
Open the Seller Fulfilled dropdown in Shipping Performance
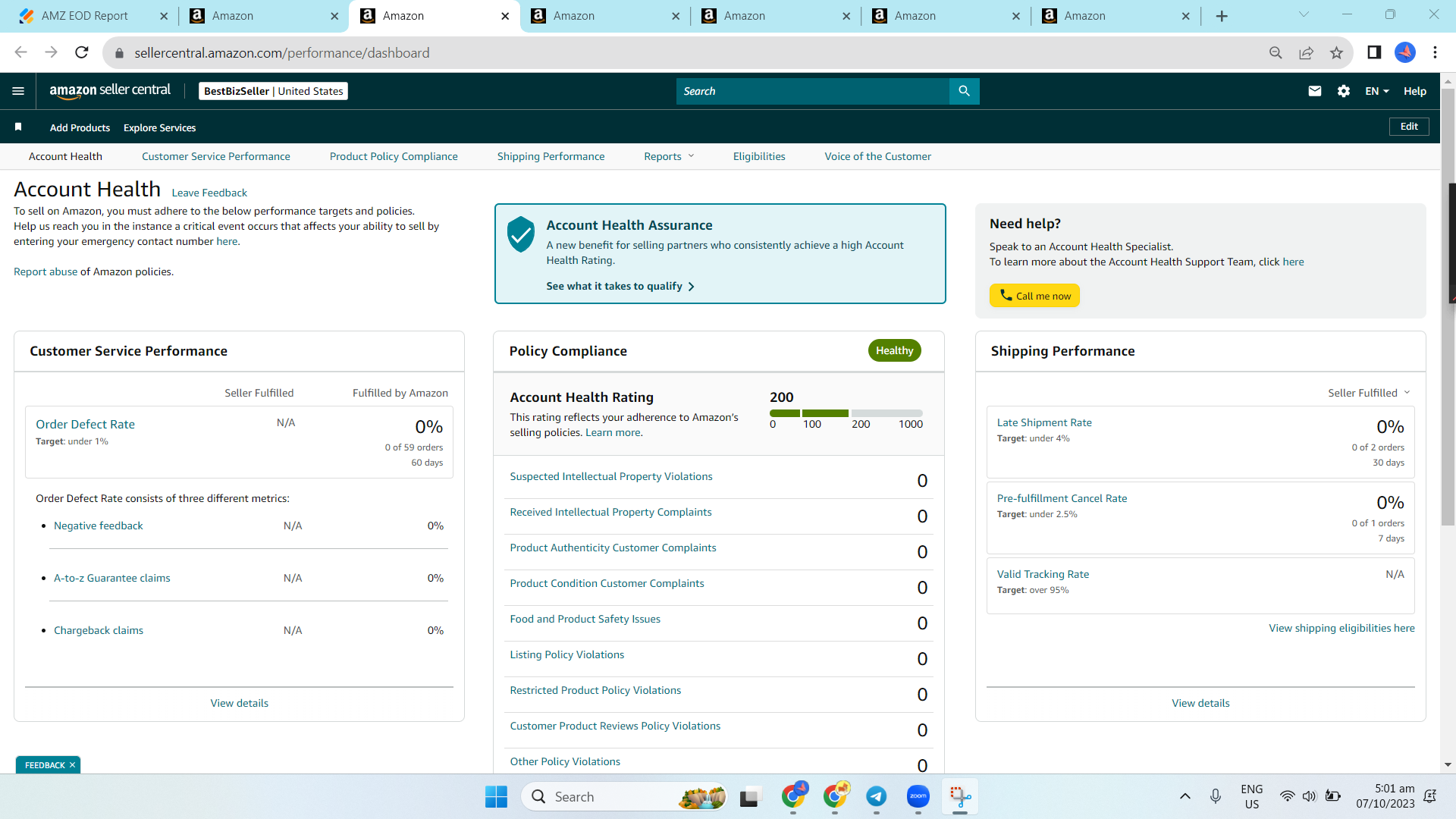(x=1369, y=393)
